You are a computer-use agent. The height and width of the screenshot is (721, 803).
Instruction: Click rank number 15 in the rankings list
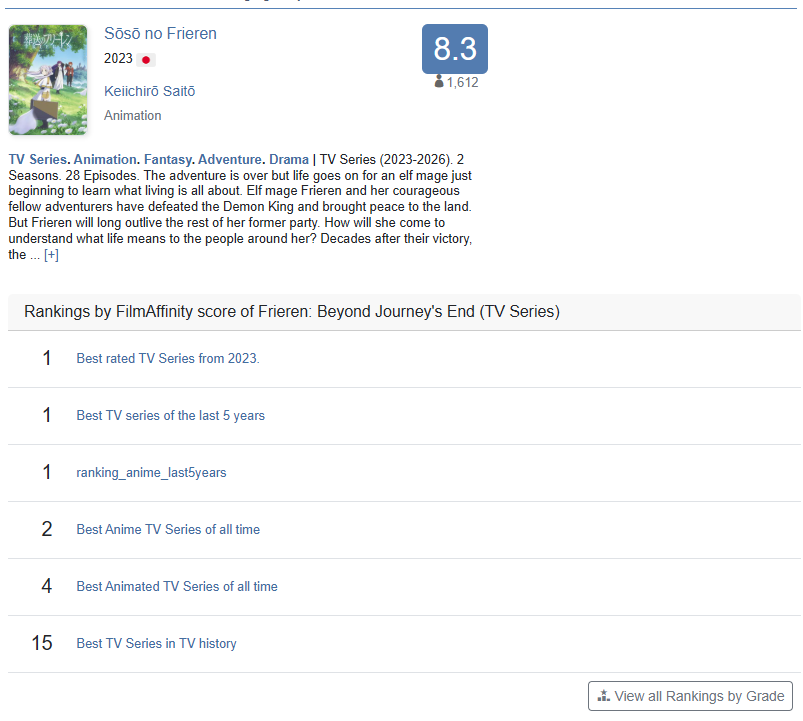[42, 643]
